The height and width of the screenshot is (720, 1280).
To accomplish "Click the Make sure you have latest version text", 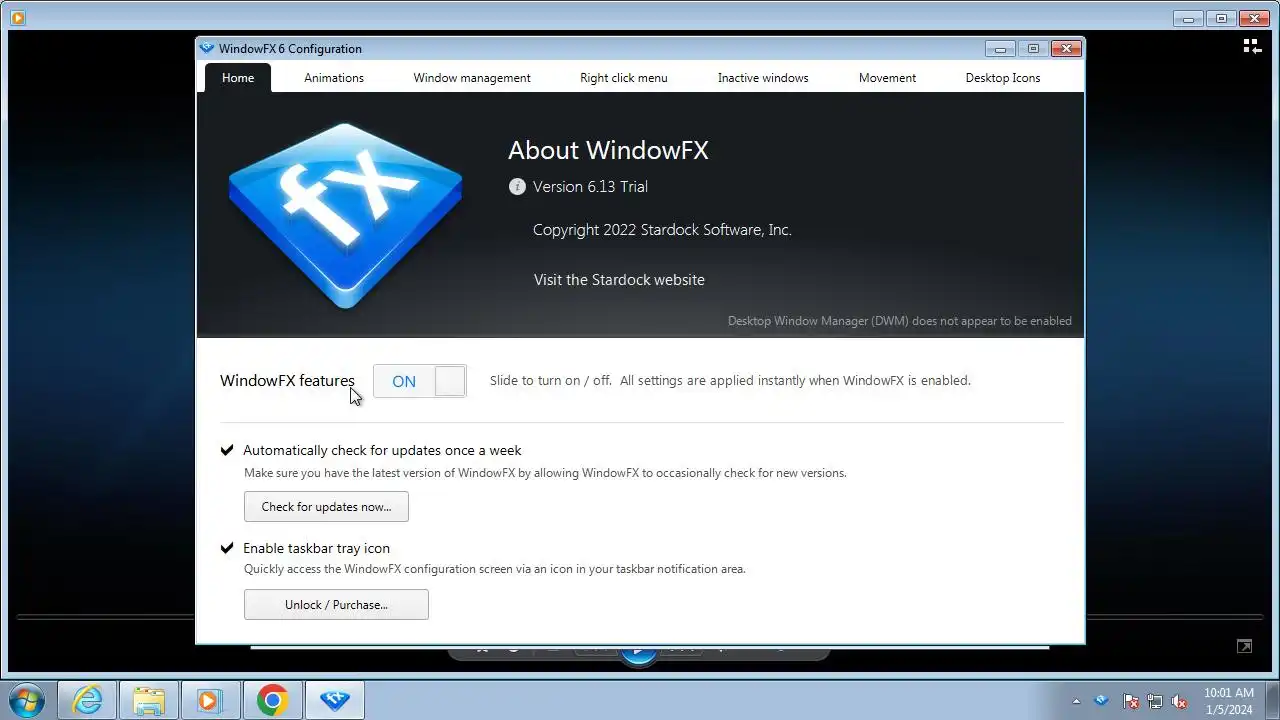I will click(x=545, y=473).
